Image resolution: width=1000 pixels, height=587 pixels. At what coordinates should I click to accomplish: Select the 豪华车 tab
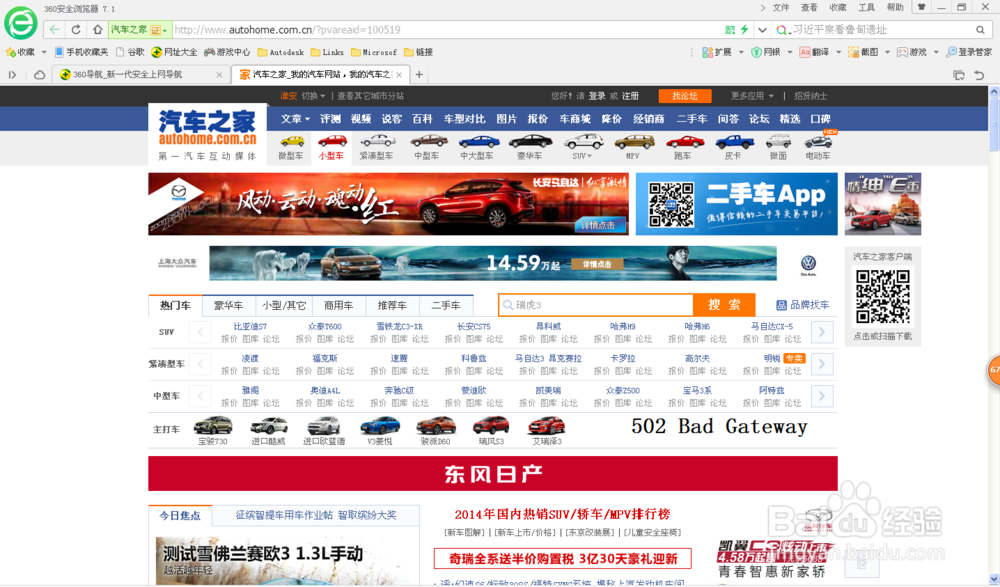click(228, 306)
